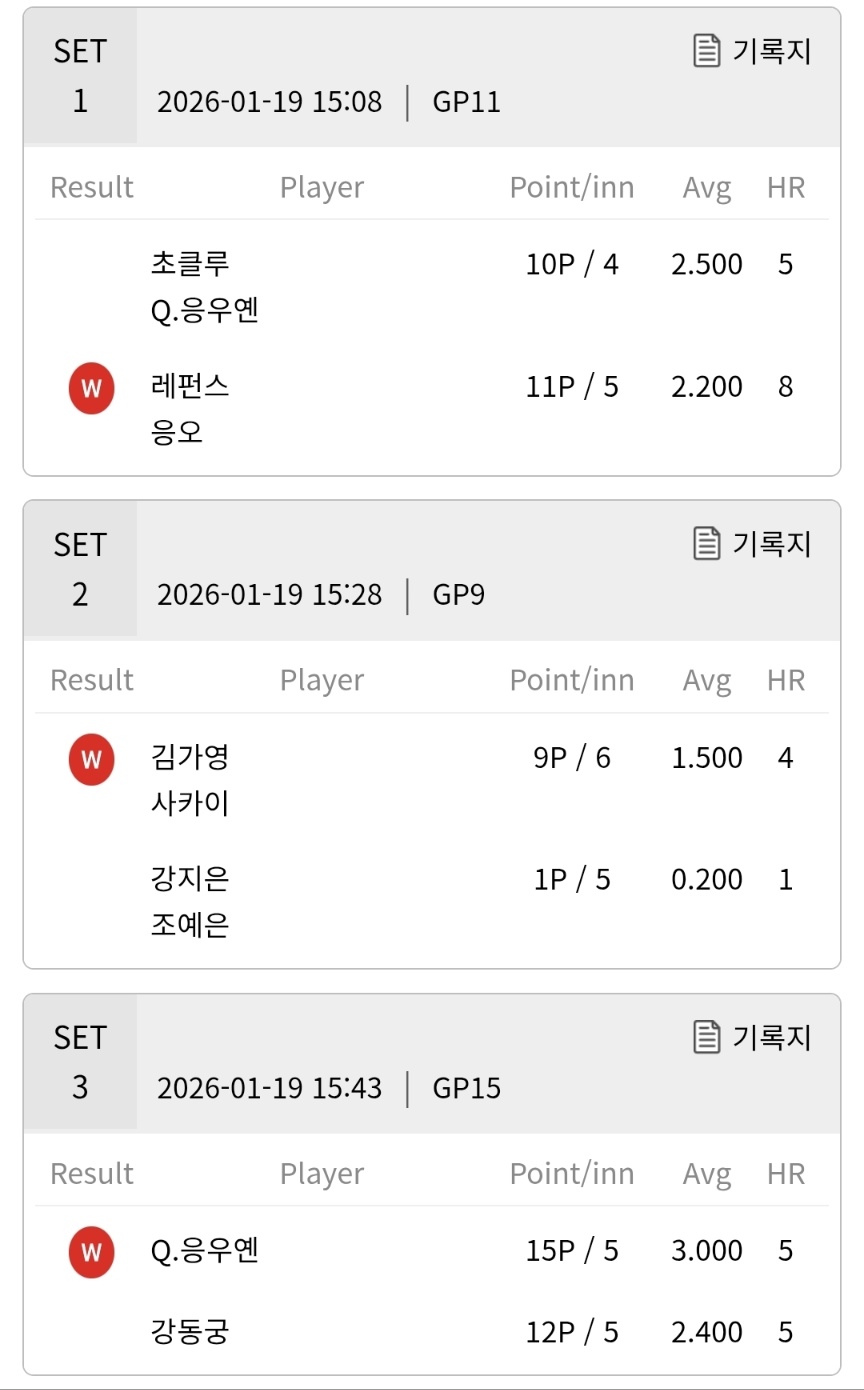Click the HR column header in SET 3
The width and height of the screenshot is (864, 1390).
pyautogui.click(x=786, y=1173)
